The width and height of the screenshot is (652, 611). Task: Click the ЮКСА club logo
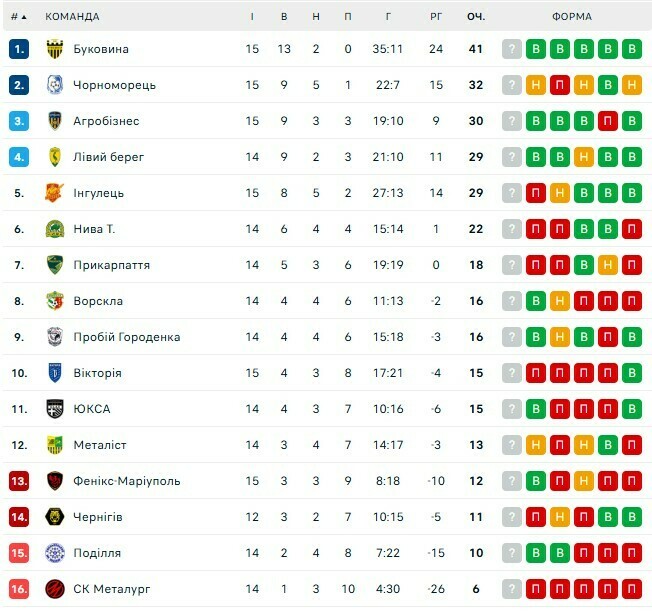[x=55, y=409]
